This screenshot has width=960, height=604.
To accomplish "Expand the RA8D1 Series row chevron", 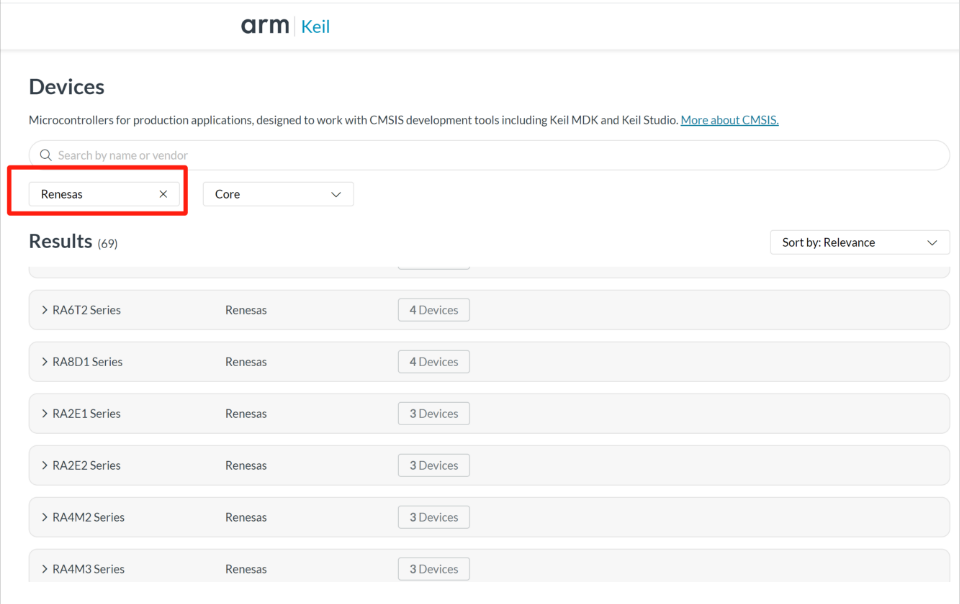I will (x=44, y=362).
